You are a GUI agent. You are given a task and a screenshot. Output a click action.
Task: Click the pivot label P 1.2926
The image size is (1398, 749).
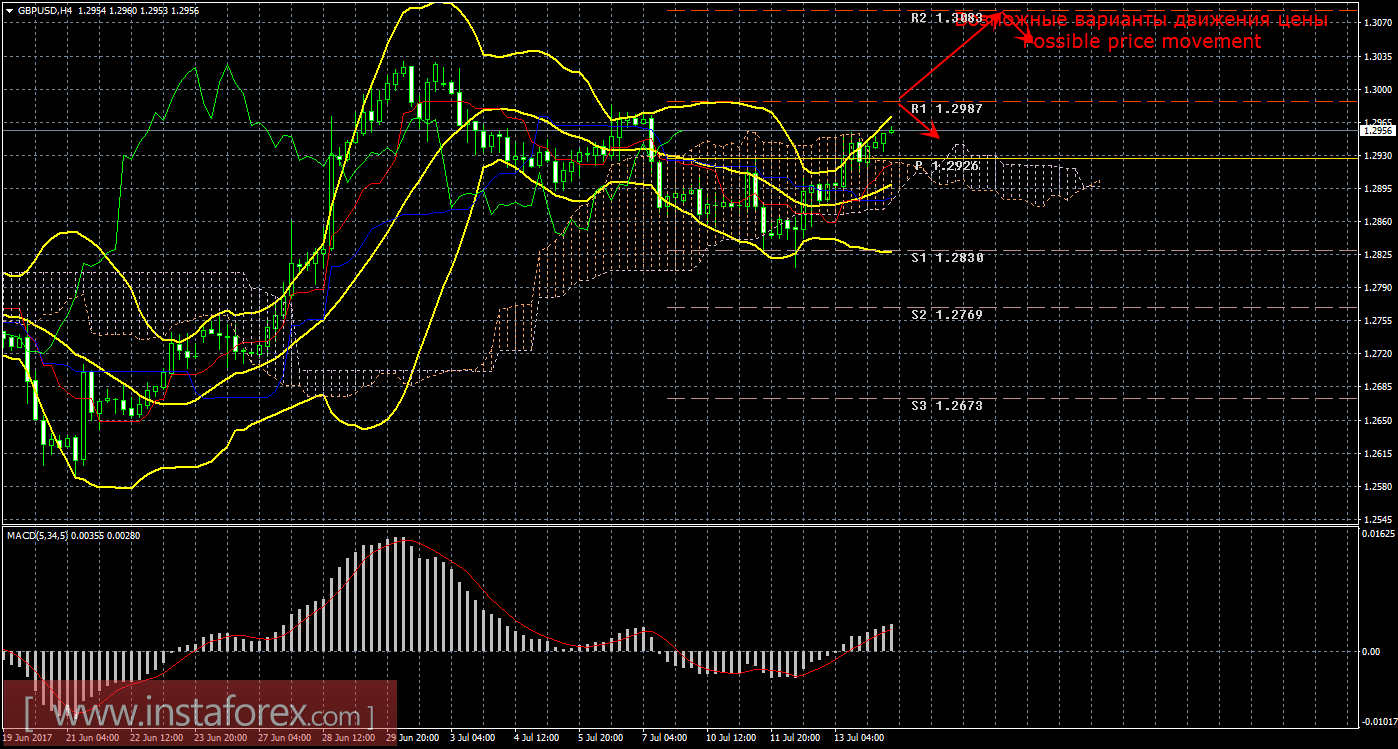pyautogui.click(x=946, y=166)
